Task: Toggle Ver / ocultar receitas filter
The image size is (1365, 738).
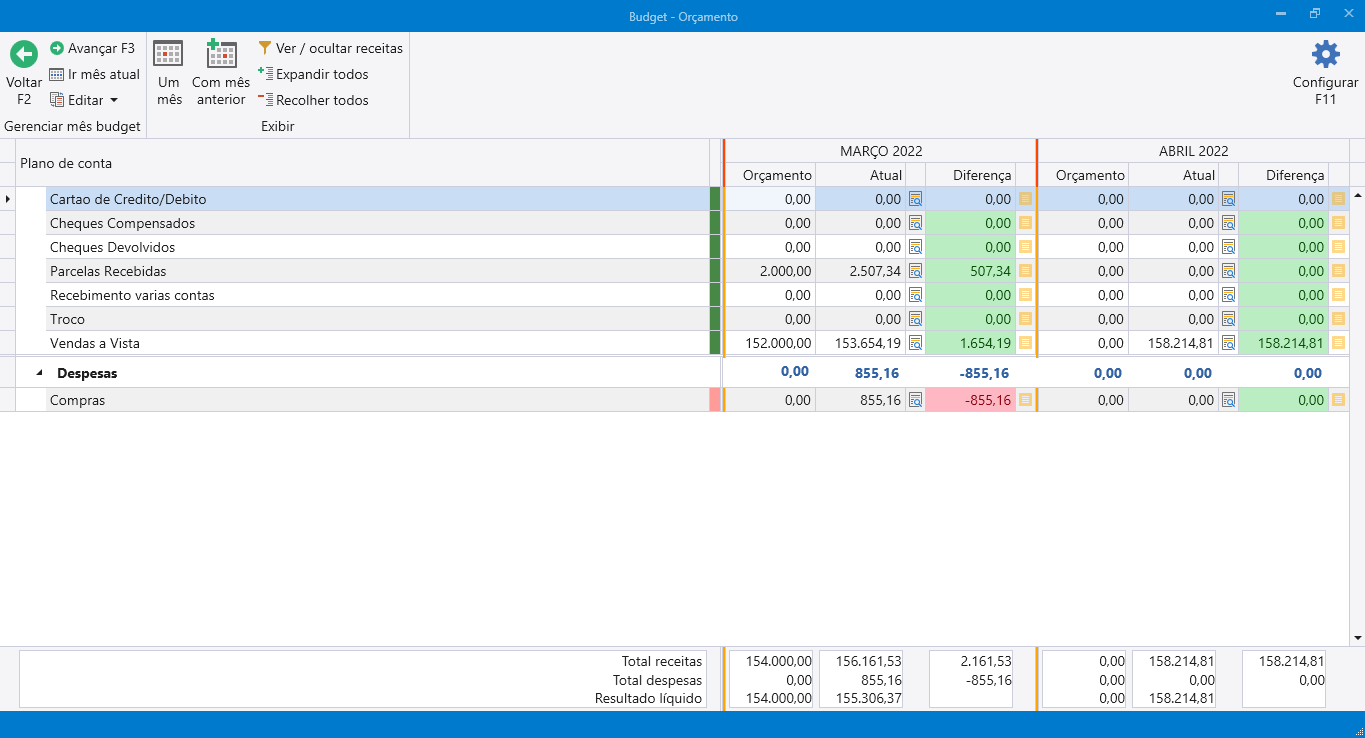Action: click(x=330, y=48)
